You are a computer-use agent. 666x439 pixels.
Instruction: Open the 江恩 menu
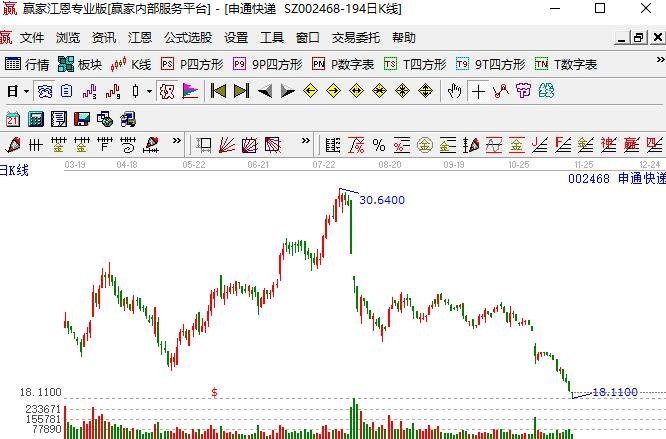(x=140, y=38)
